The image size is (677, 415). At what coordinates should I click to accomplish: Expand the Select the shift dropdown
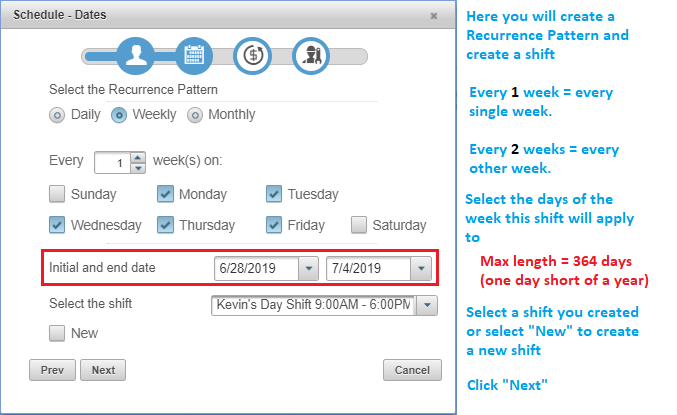pos(427,305)
